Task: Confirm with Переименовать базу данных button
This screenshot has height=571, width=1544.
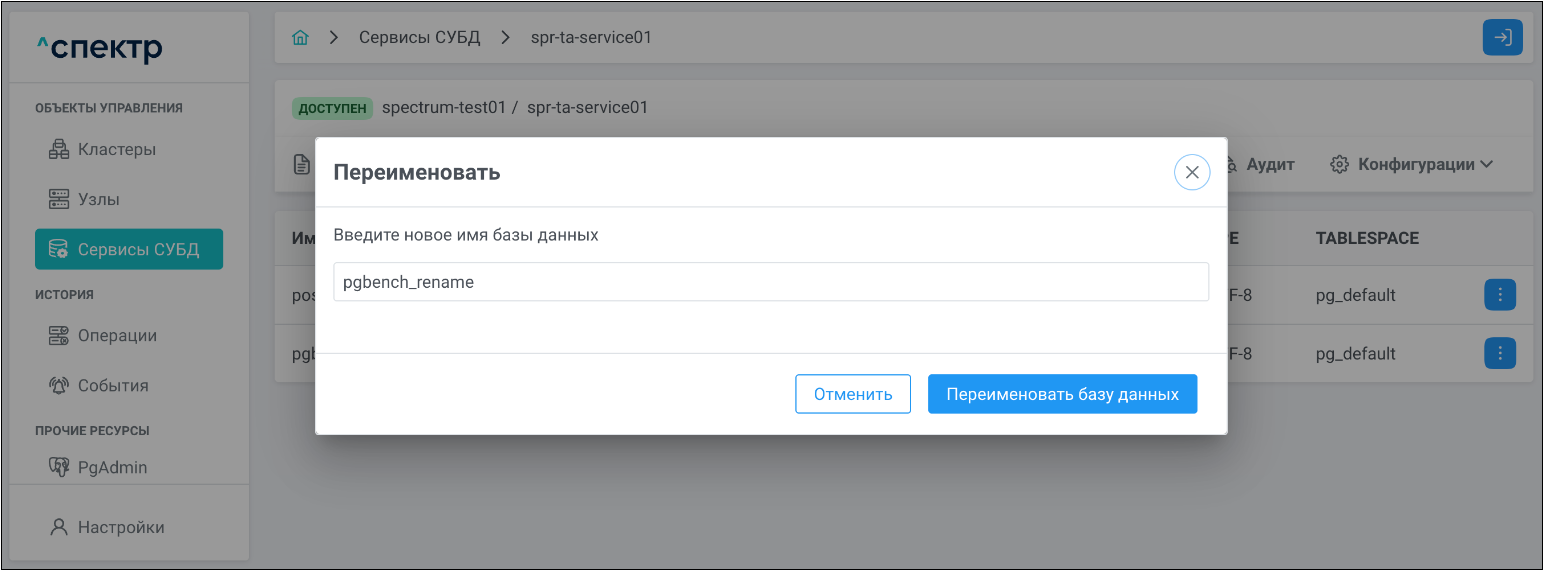Action: [x=1062, y=394]
